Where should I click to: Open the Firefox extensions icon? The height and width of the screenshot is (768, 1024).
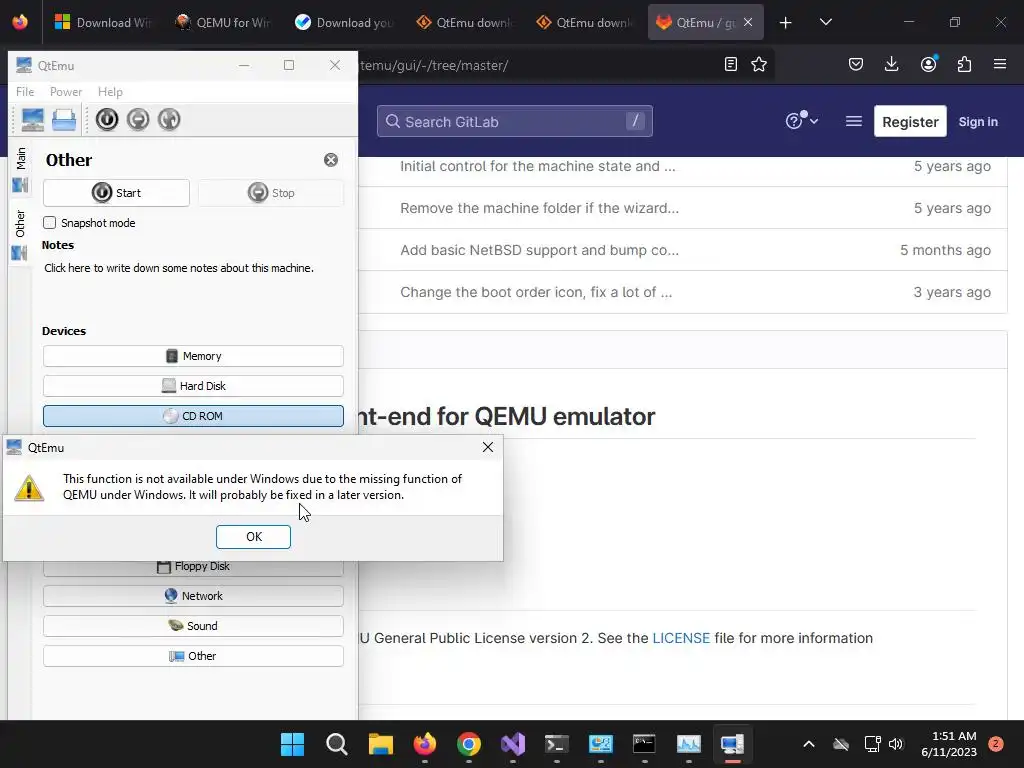(965, 65)
